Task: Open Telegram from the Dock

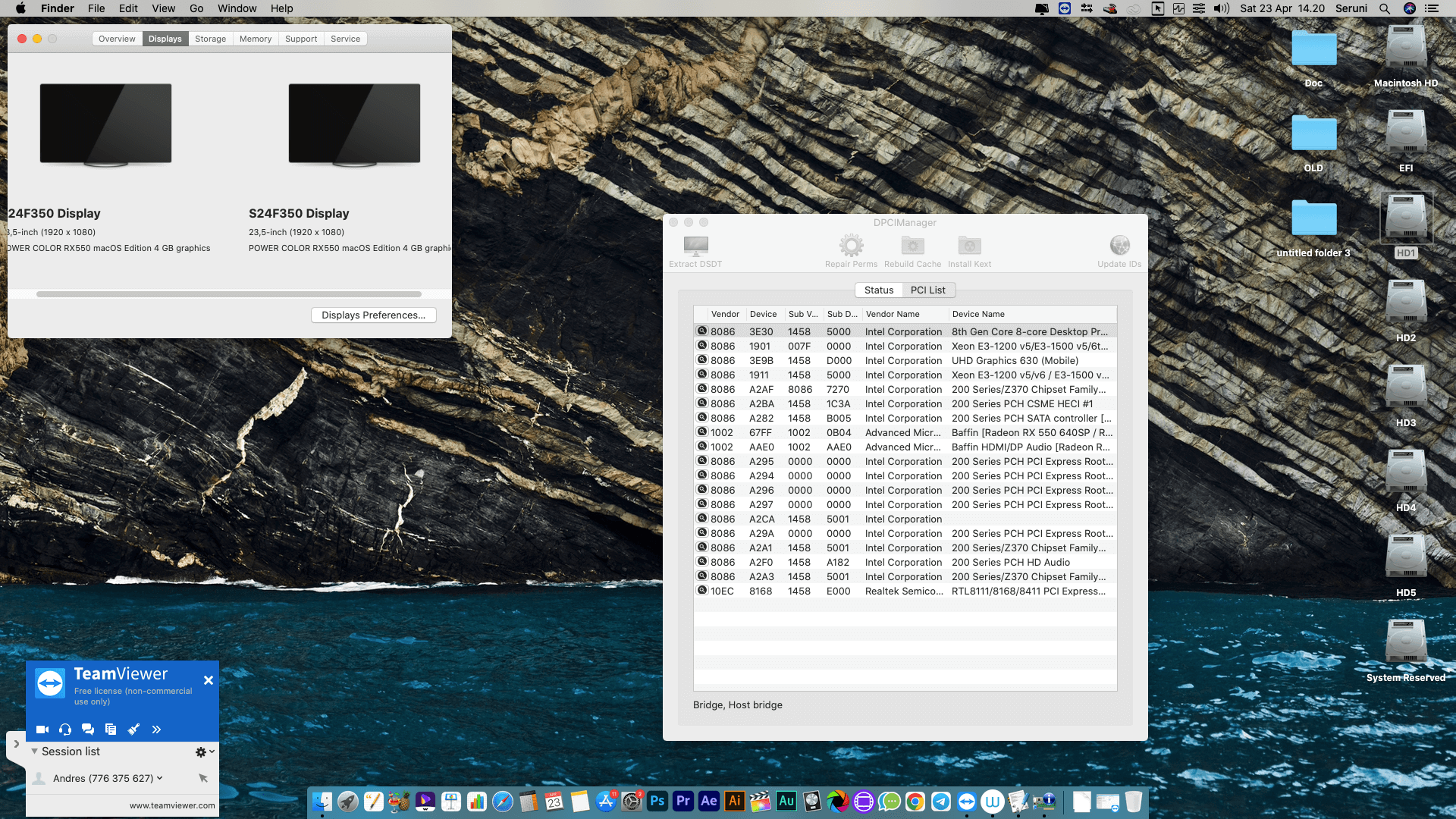Action: point(943,801)
